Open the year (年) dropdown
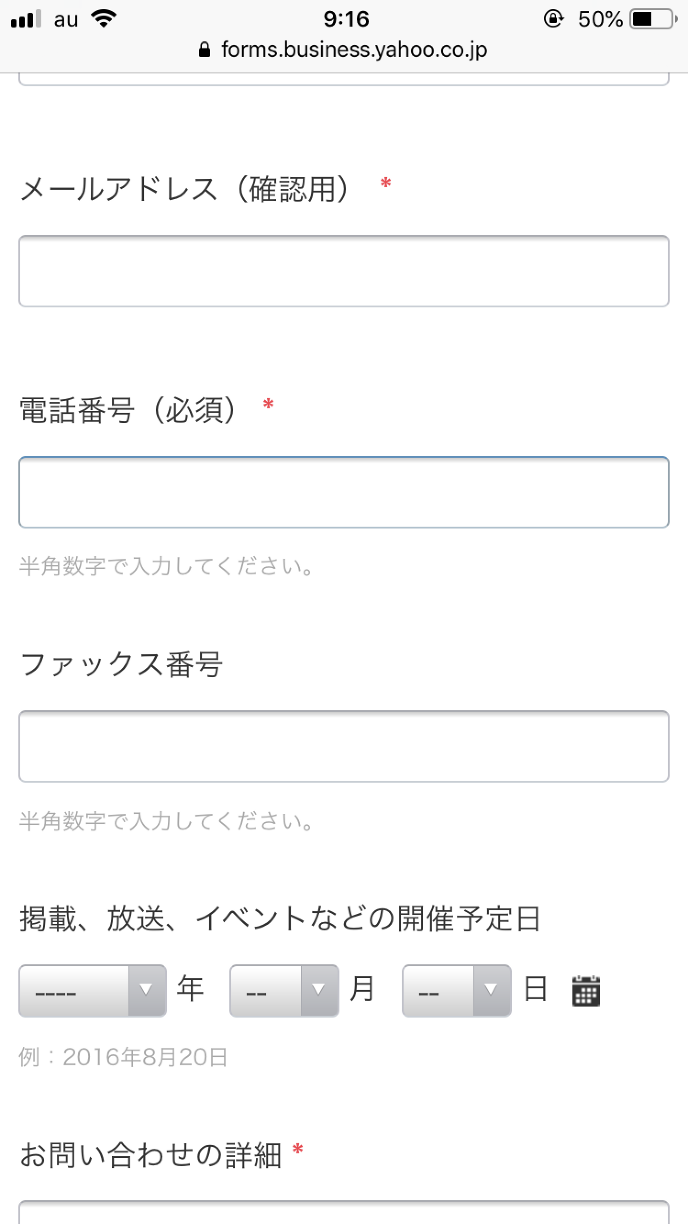 coord(92,991)
